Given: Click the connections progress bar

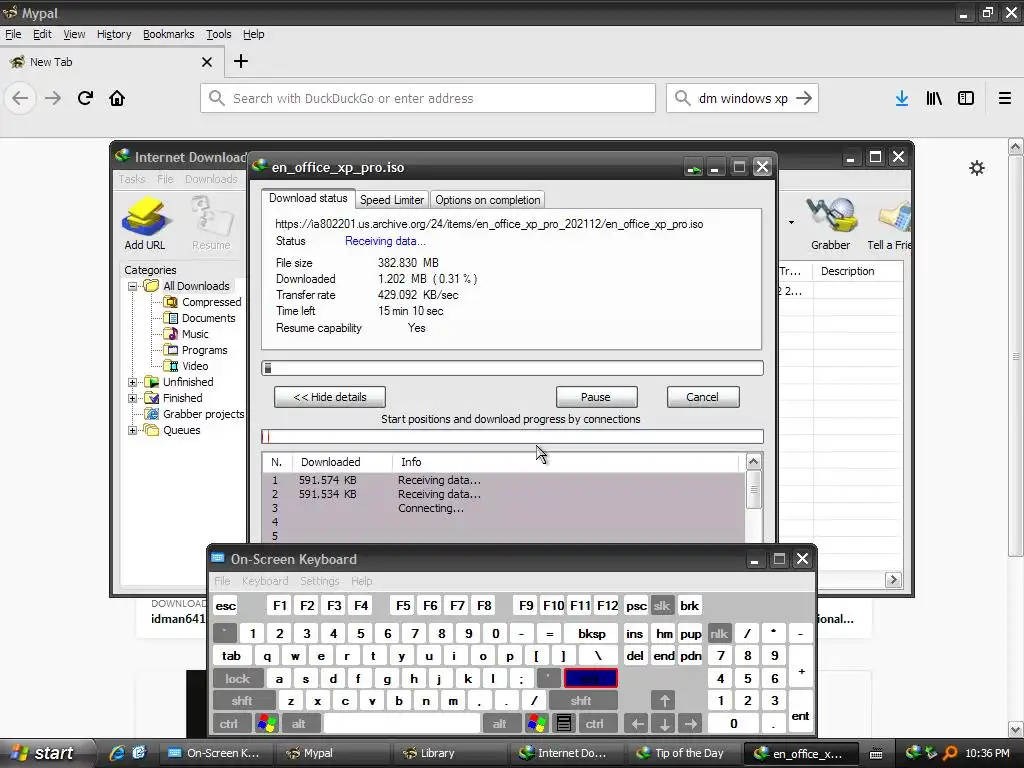Looking at the screenshot, I should coord(513,437).
